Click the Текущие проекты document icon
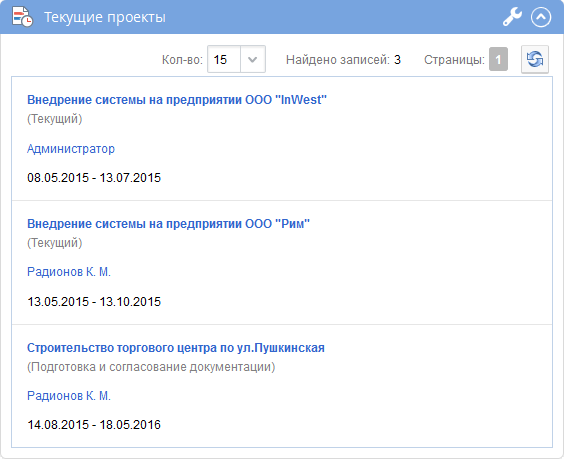This screenshot has height=459, width=564. [22, 17]
